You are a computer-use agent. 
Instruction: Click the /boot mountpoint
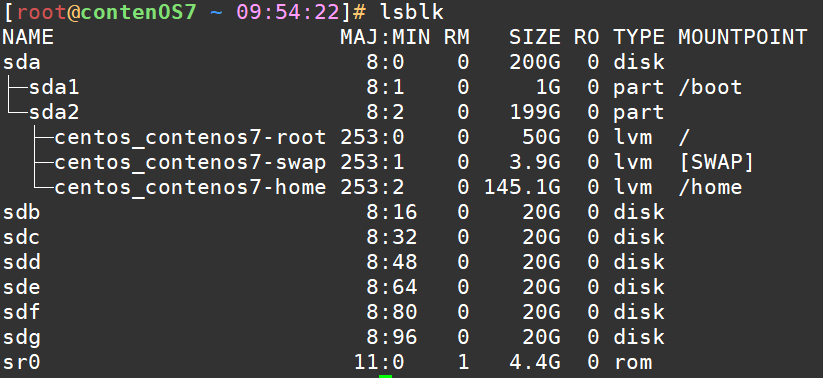[710, 87]
